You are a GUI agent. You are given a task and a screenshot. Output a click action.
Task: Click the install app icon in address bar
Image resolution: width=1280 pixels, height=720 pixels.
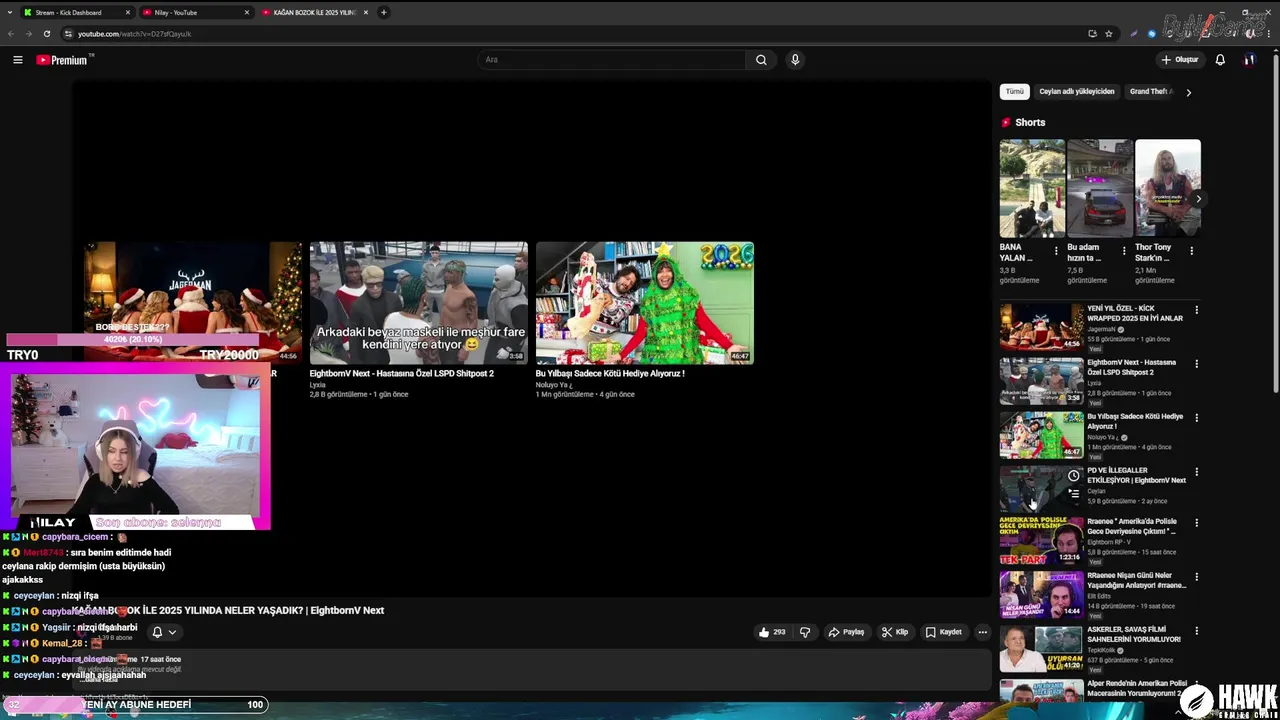(x=1092, y=33)
